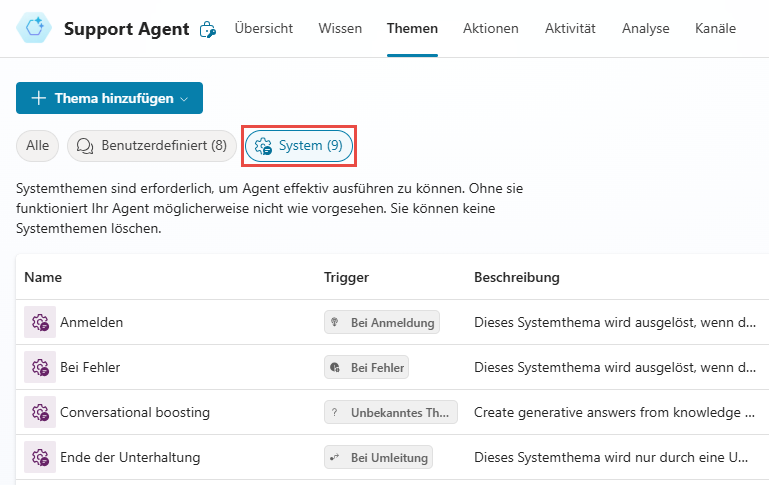Select the System (9) filter pill
Image resolution: width=769 pixels, height=485 pixels.
coord(299,146)
